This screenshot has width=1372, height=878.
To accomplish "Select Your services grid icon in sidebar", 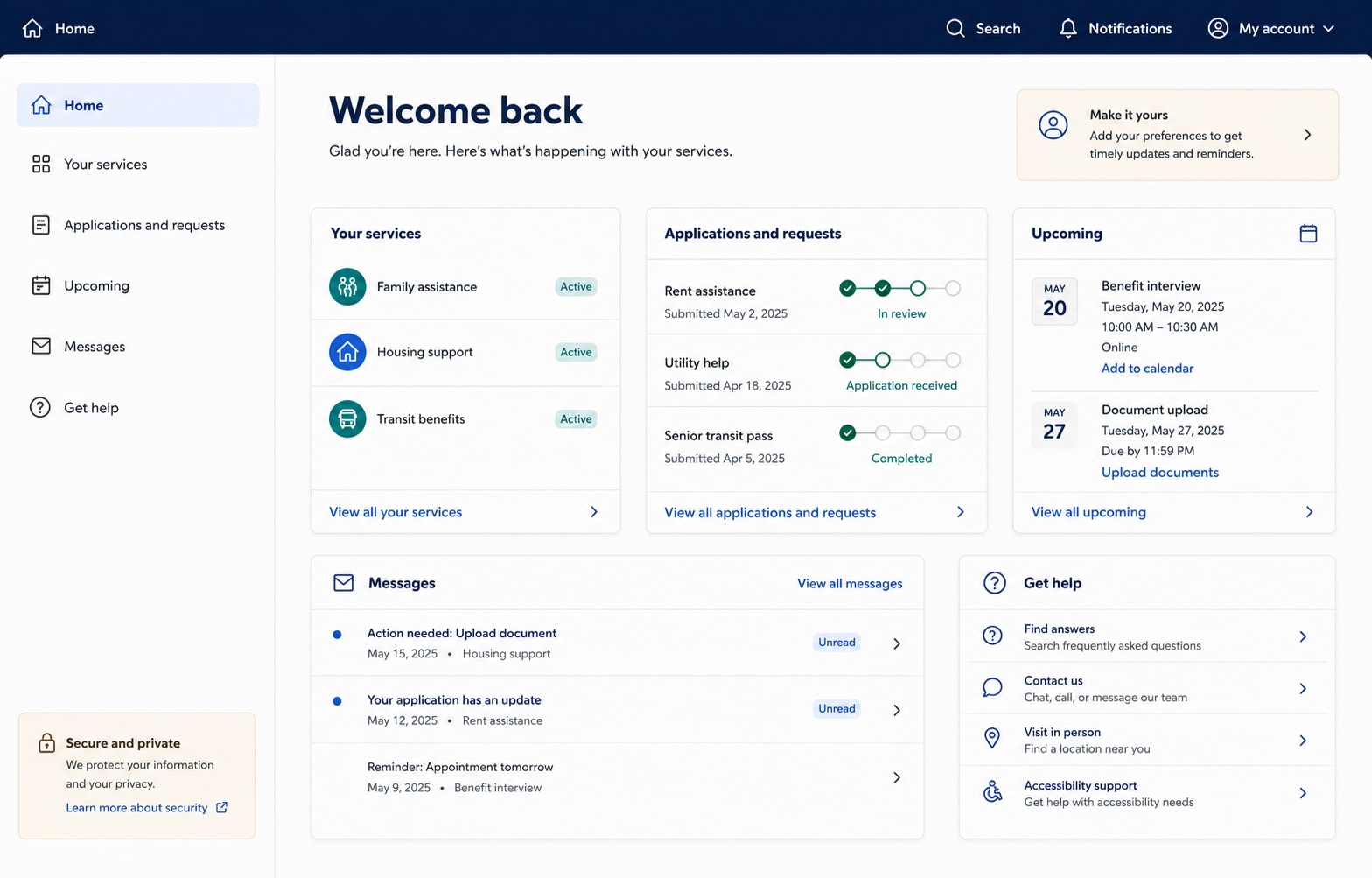I will click(x=41, y=164).
